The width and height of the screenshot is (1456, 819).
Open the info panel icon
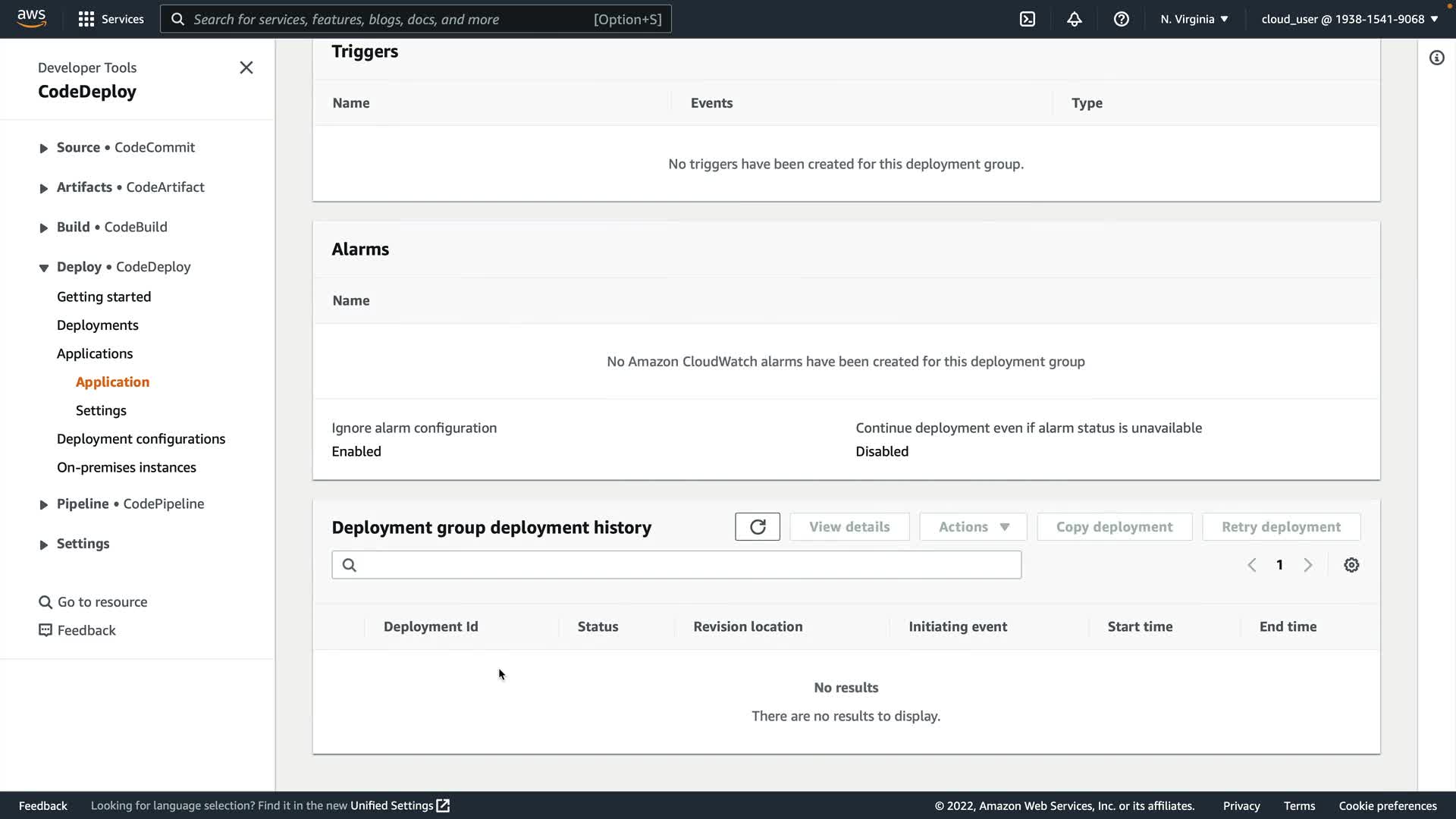(x=1436, y=58)
